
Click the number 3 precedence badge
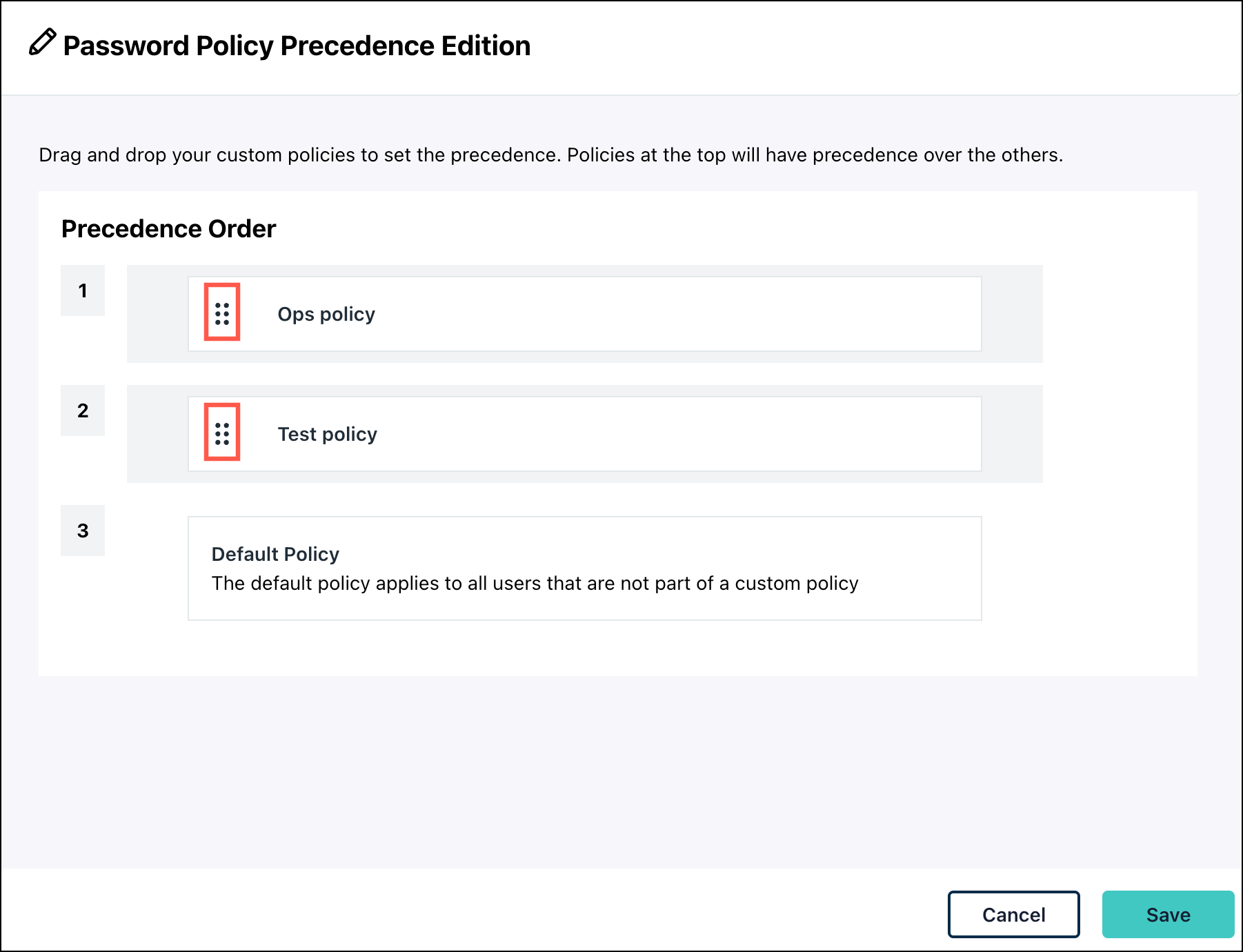click(83, 530)
